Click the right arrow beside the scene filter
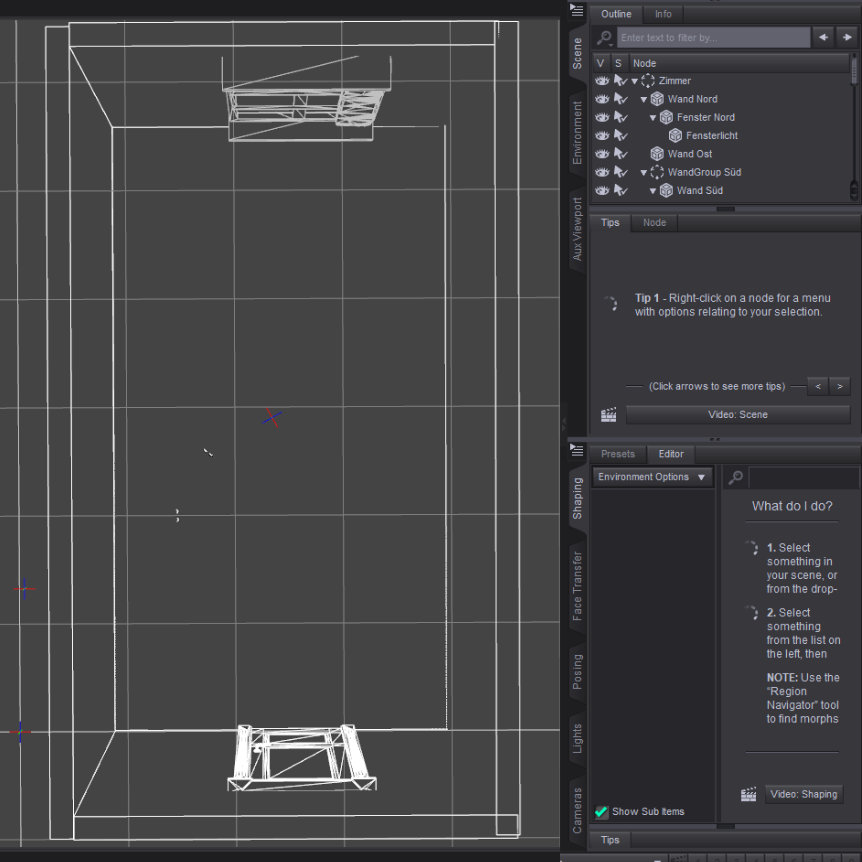 click(x=847, y=38)
